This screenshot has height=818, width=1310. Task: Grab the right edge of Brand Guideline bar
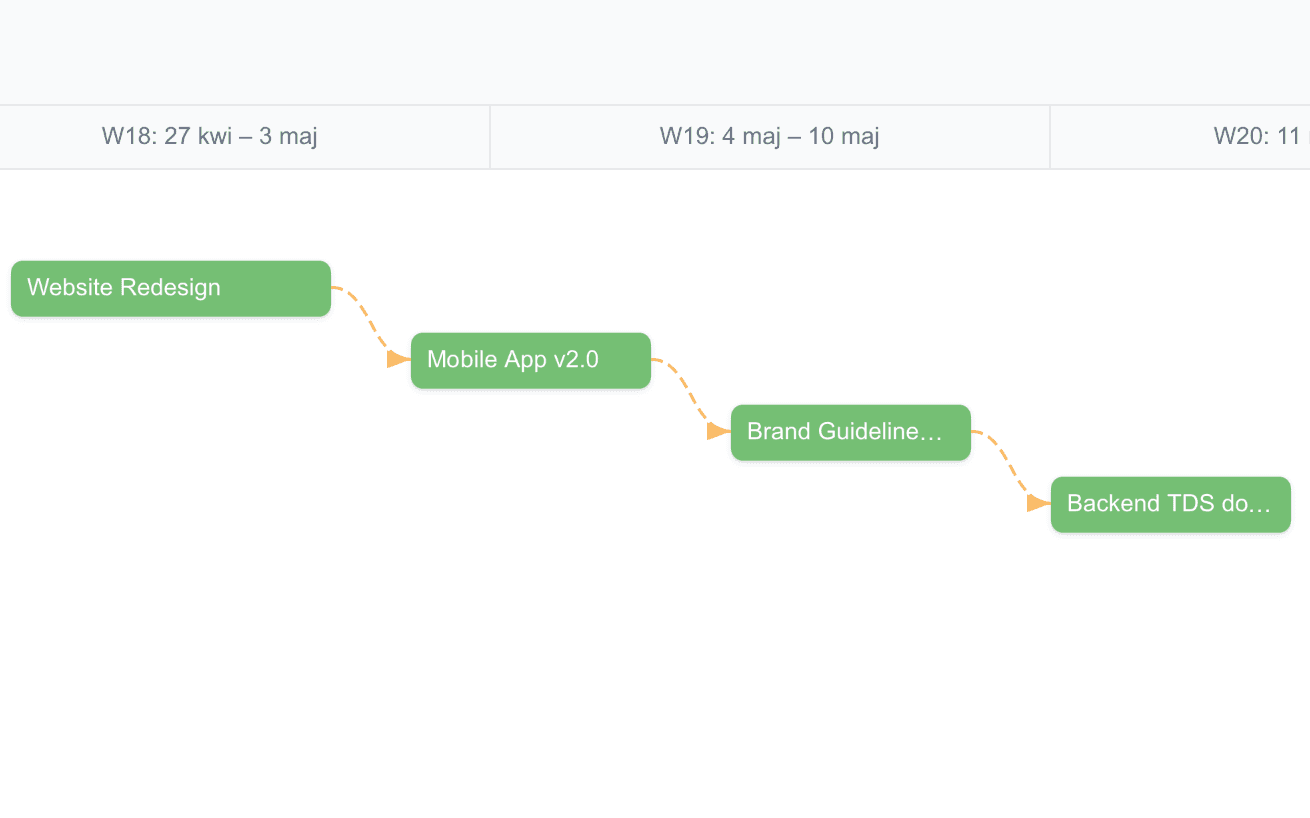tap(968, 432)
